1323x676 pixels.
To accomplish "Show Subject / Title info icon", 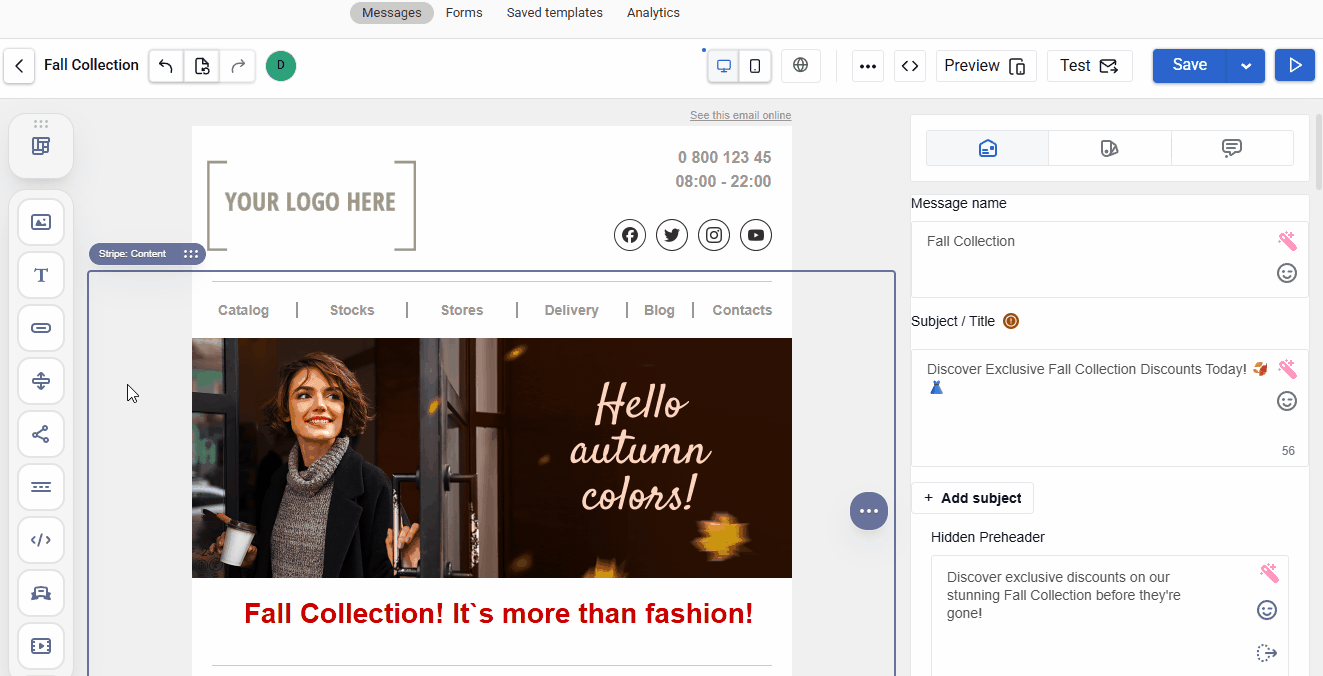I will (1010, 321).
